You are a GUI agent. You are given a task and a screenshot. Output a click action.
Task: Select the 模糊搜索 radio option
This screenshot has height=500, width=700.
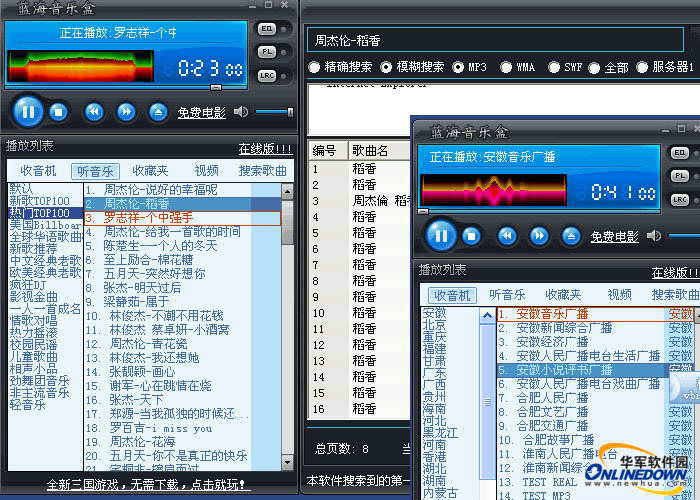[386, 67]
